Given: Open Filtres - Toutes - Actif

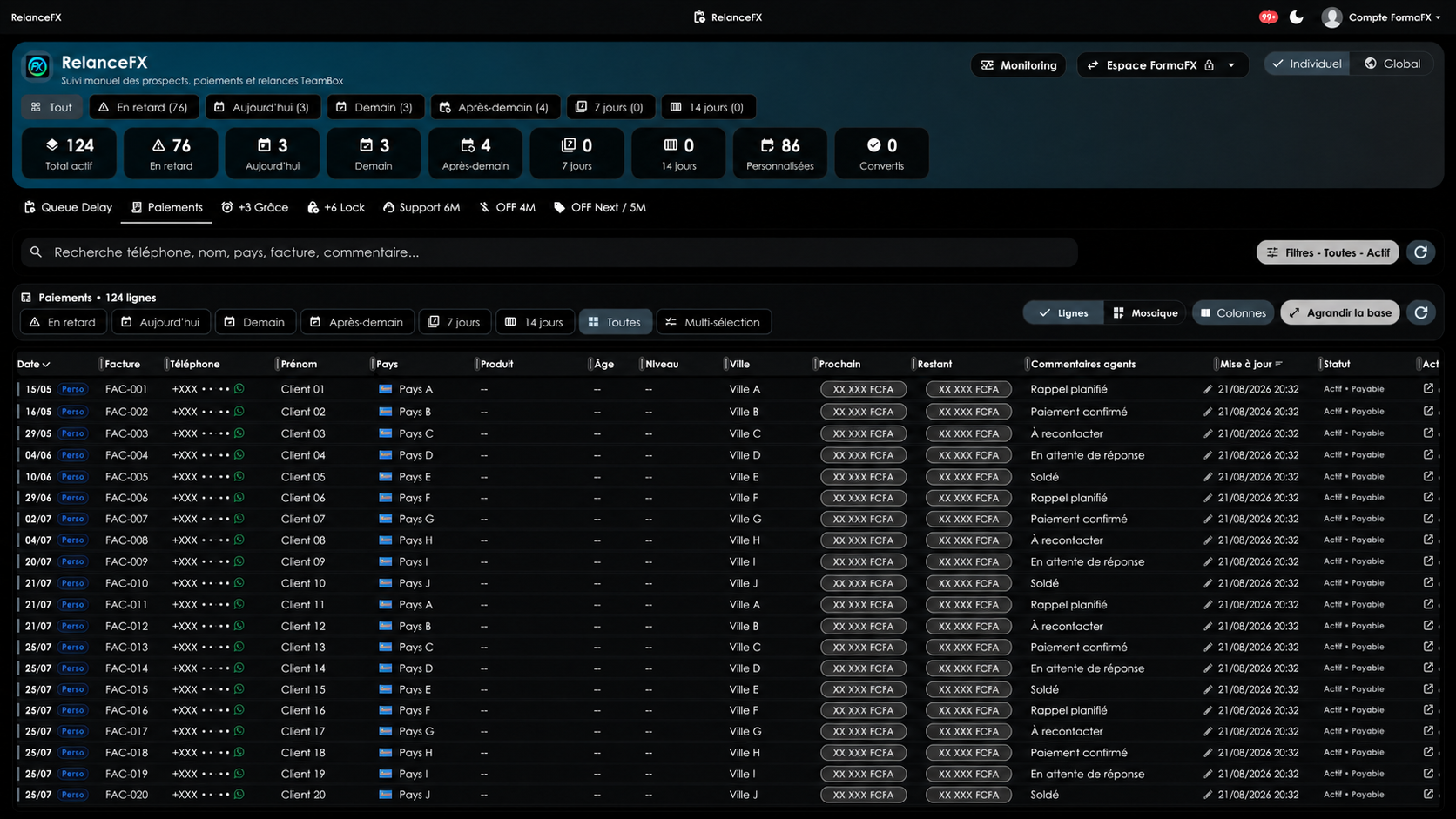Looking at the screenshot, I should click(1328, 252).
